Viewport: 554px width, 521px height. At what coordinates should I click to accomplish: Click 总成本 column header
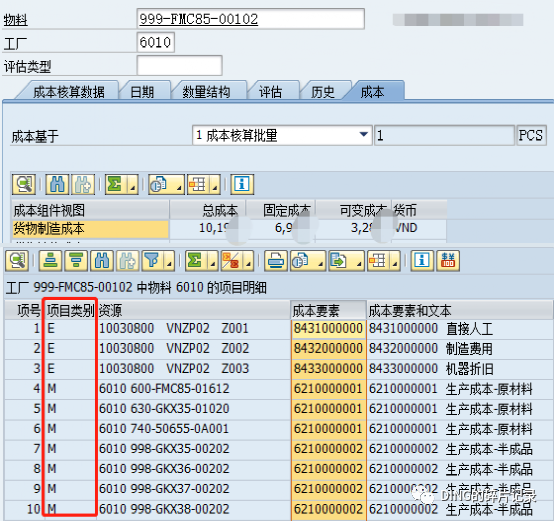tap(208, 211)
